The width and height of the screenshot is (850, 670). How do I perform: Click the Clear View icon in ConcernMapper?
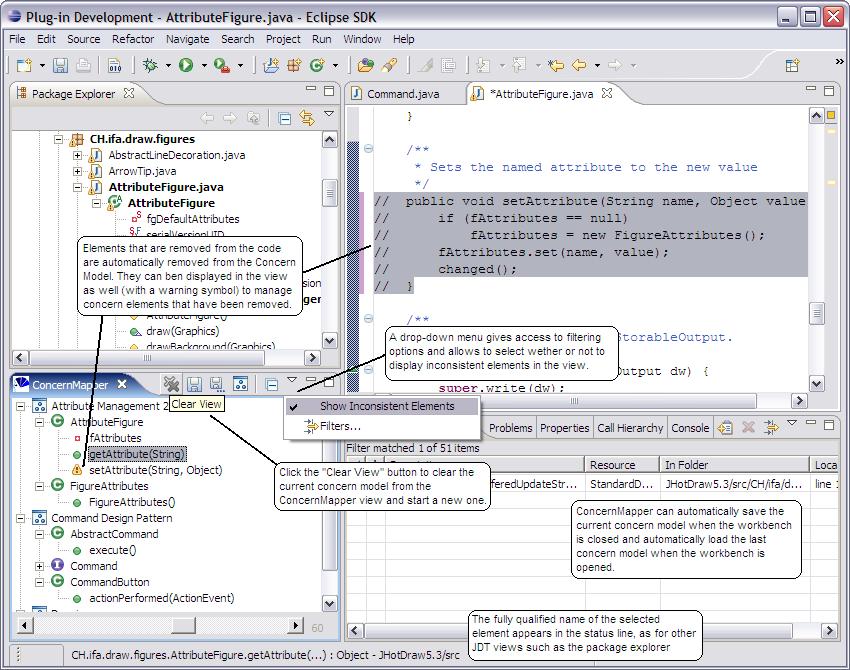[171, 384]
